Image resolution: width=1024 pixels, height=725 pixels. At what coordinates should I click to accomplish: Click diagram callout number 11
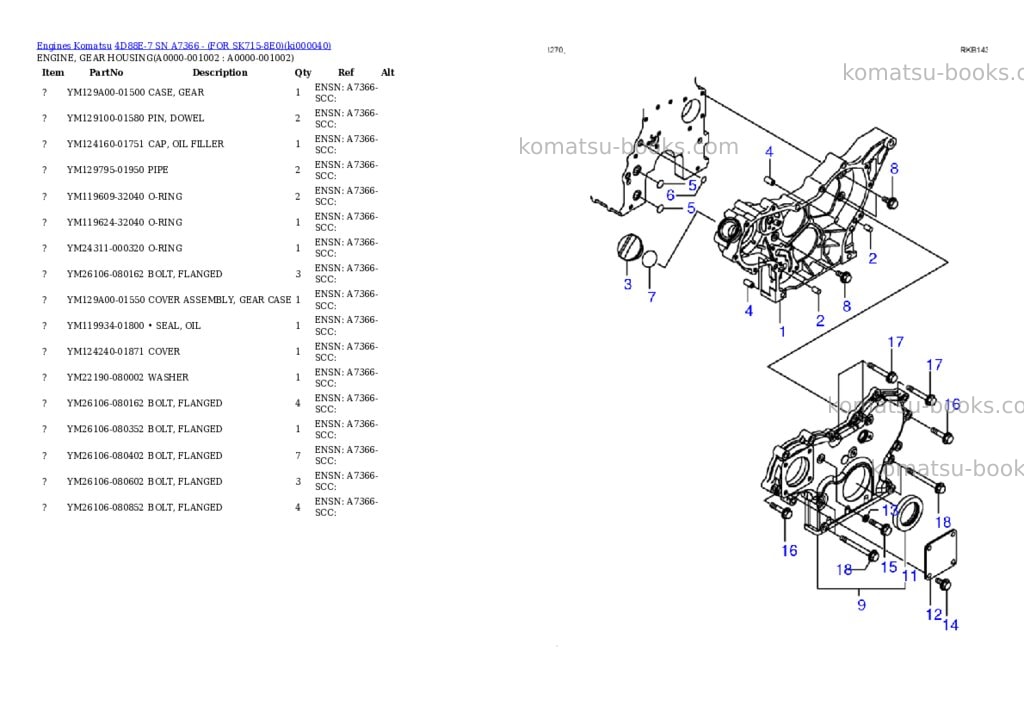pyautogui.click(x=910, y=576)
